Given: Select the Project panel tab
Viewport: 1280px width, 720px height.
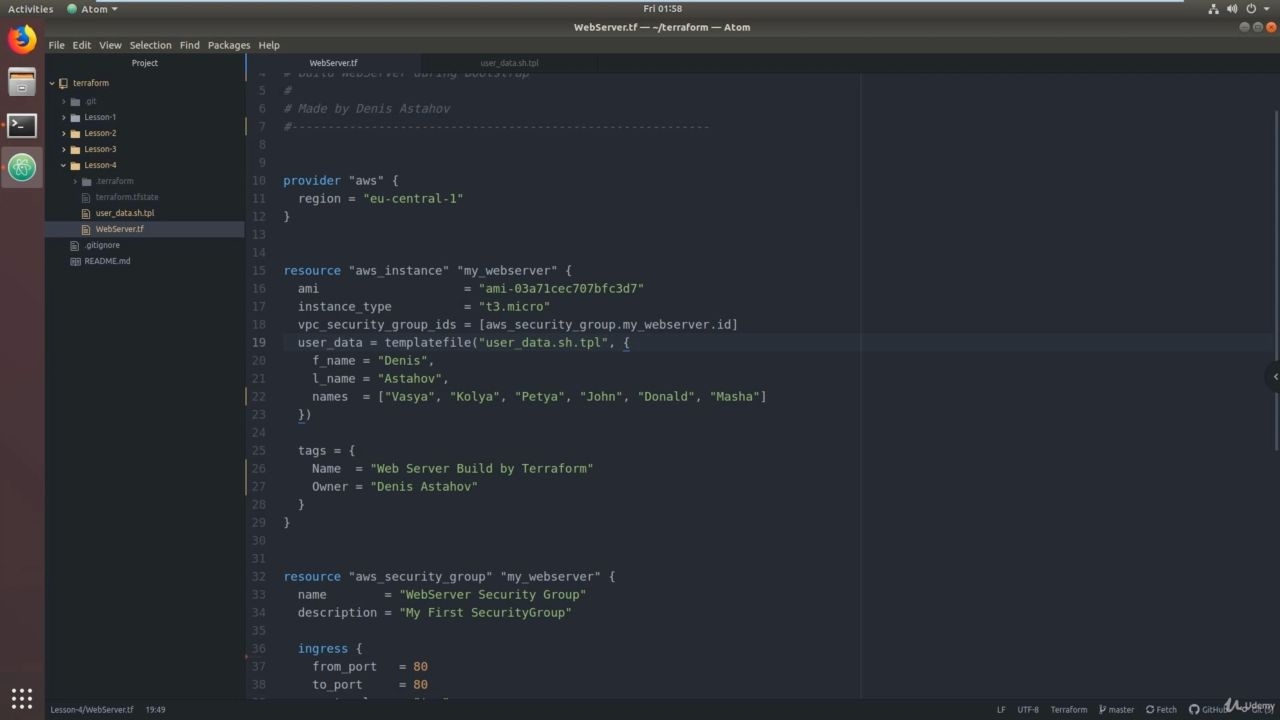Looking at the screenshot, I should [x=145, y=63].
